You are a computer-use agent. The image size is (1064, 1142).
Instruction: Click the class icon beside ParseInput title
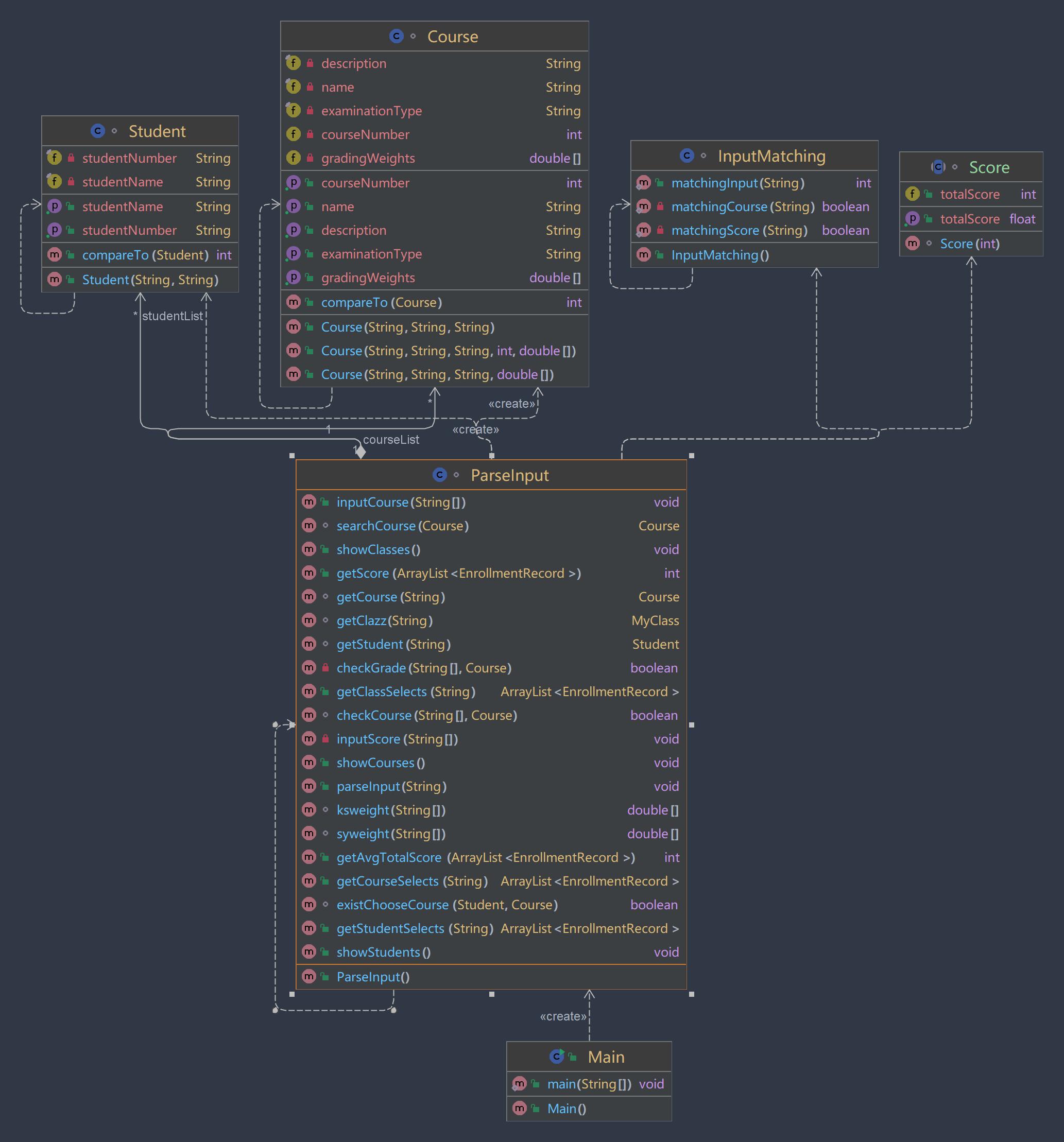[x=439, y=475]
